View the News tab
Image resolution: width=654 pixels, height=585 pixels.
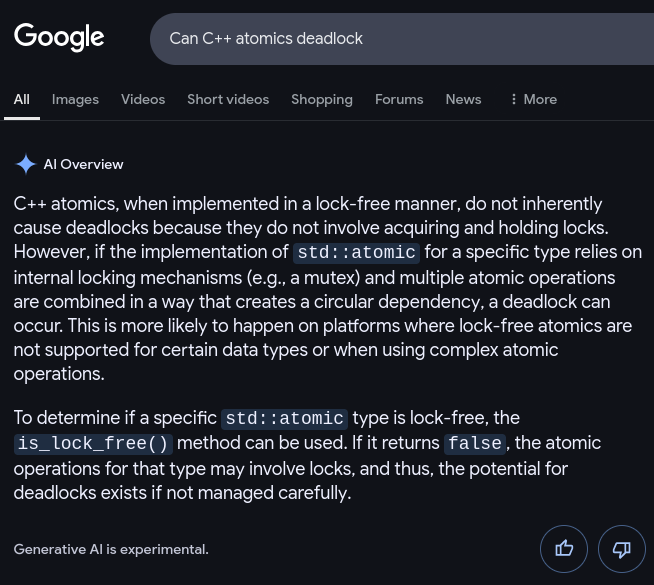[x=463, y=99]
